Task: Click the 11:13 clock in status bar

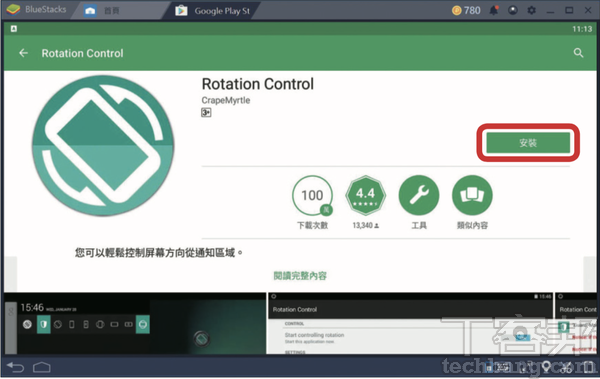Action: pyautogui.click(x=582, y=29)
